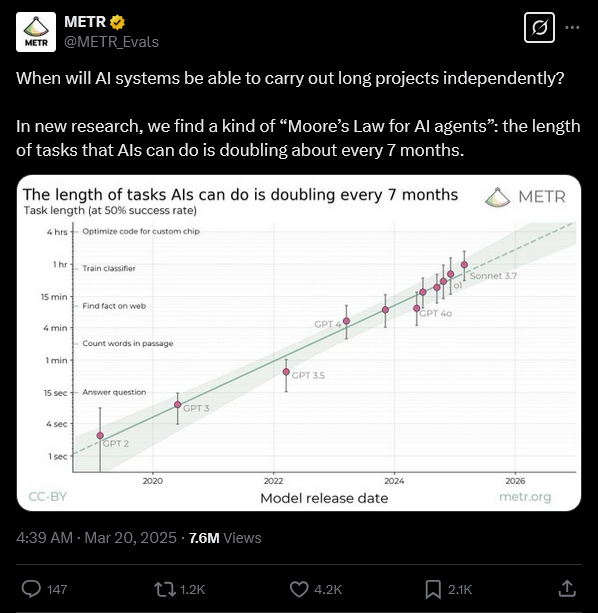Viewport: 598px width, 613px height.
Task: Click the gold verified badge icon
Action: 117,22
